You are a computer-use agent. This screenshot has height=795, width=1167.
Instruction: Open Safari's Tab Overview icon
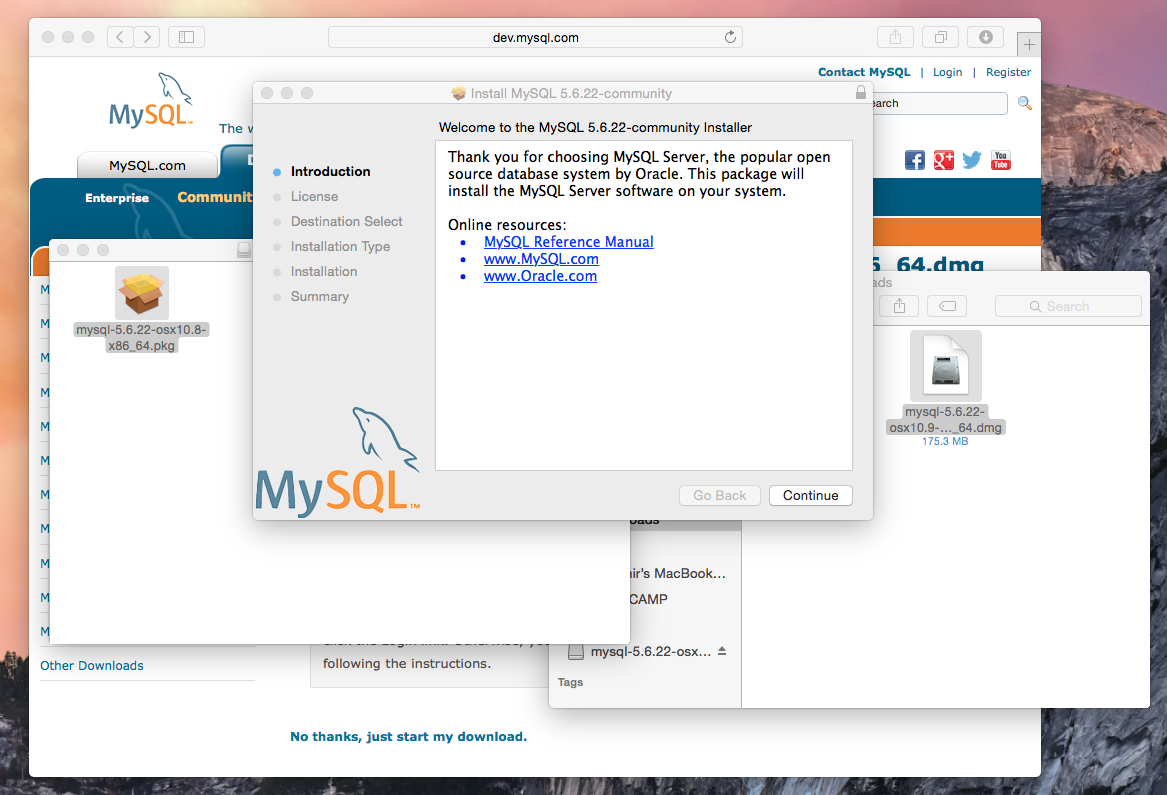(x=939, y=36)
